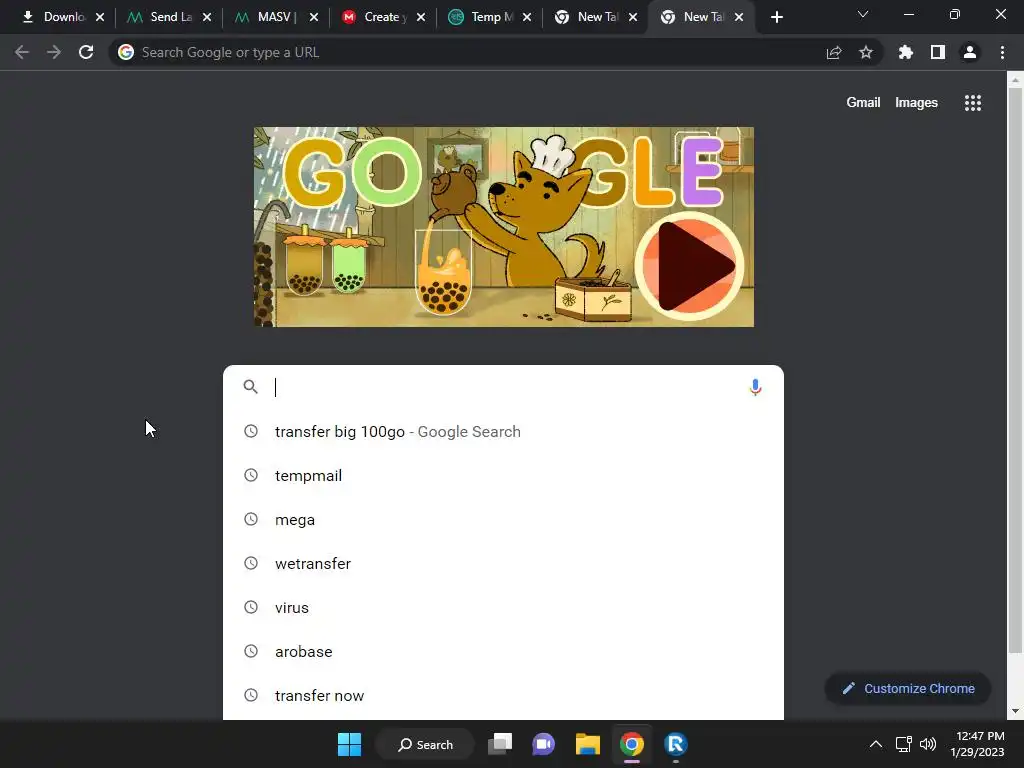Screen dimensions: 1024x768
Task: Click the forward navigation arrow
Action: click(54, 52)
